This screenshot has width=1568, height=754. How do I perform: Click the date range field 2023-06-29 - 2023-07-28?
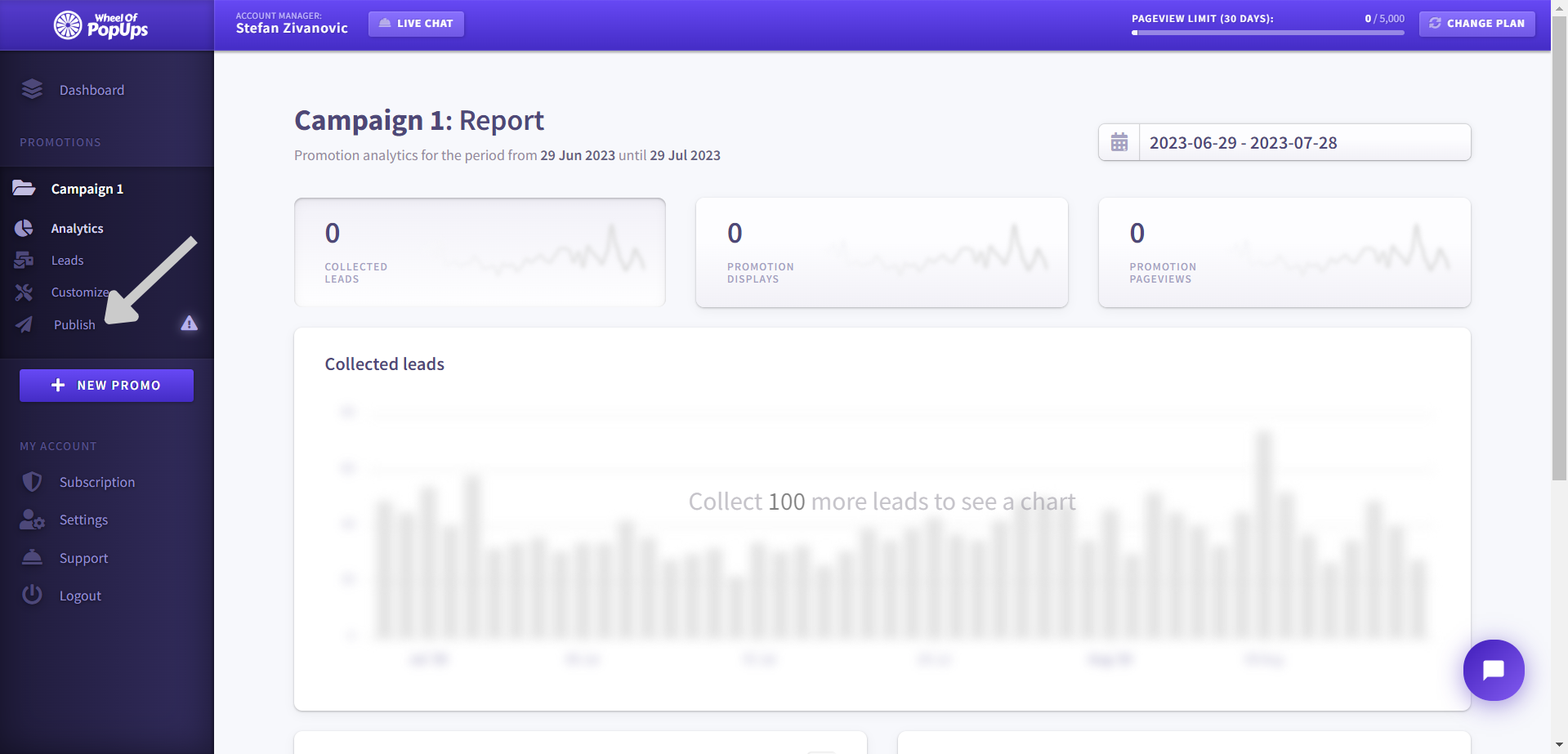tap(1305, 142)
